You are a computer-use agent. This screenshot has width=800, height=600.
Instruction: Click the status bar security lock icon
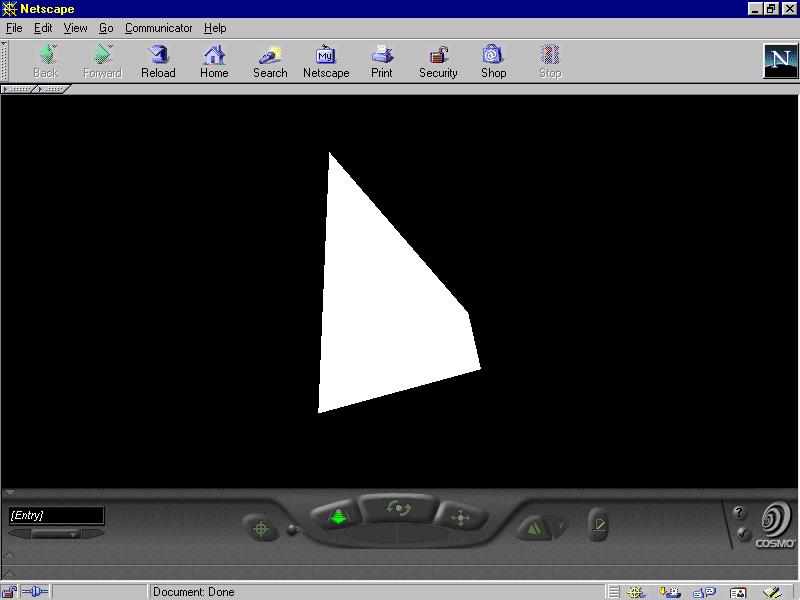[x=9, y=592]
